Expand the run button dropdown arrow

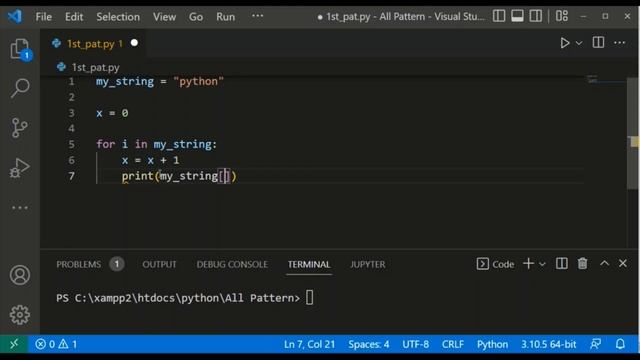pos(579,43)
